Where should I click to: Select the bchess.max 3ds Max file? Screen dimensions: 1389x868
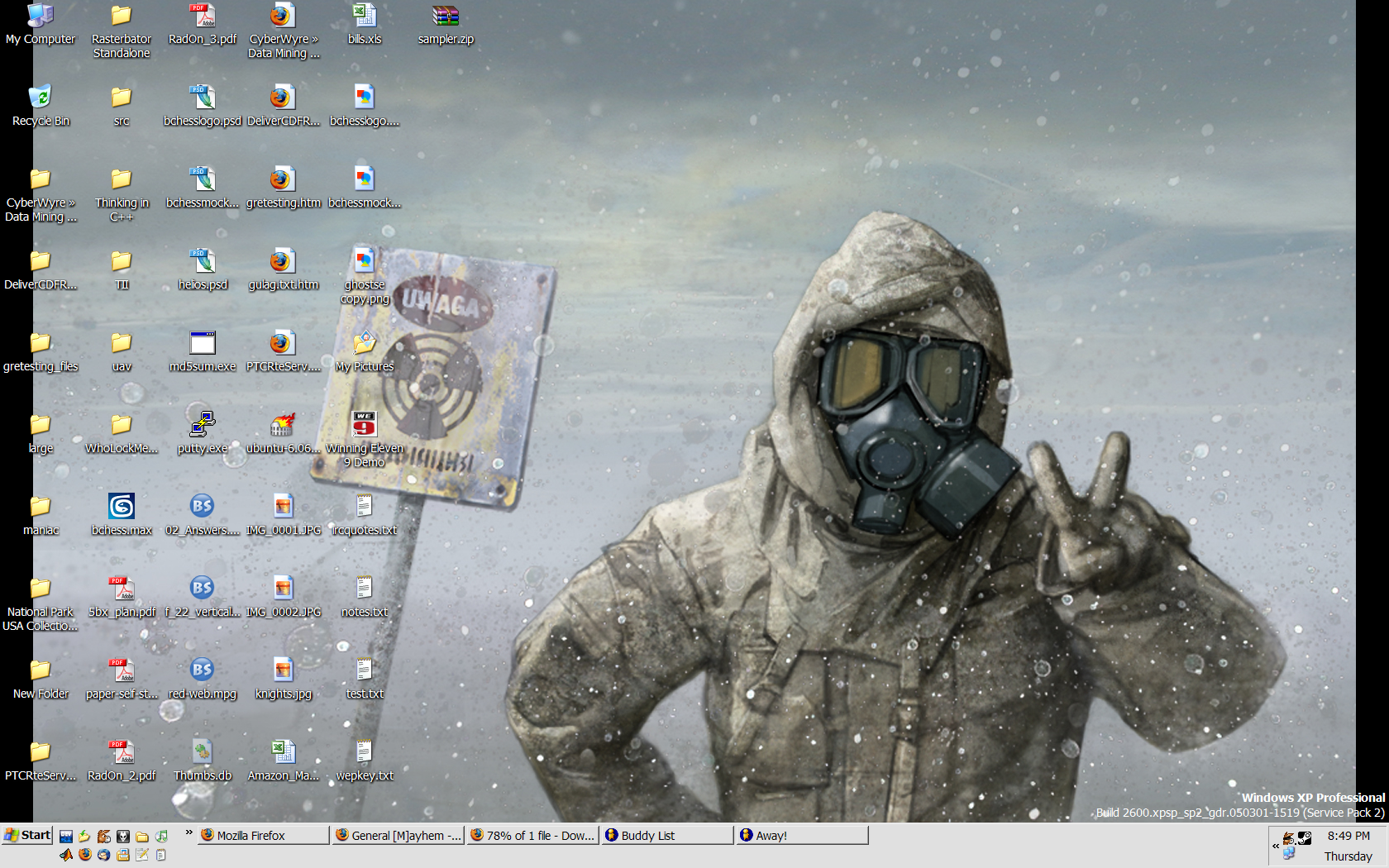pos(122,515)
